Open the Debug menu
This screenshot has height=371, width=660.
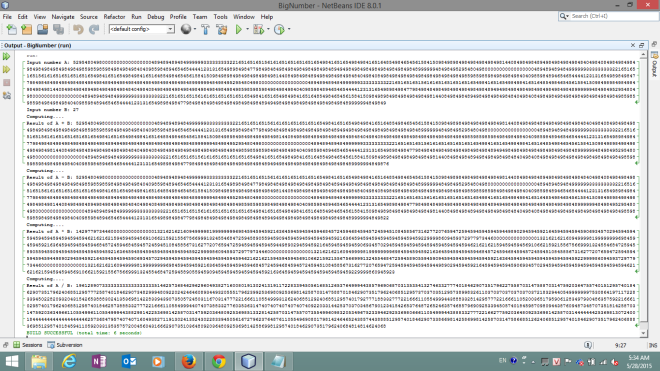(156, 17)
